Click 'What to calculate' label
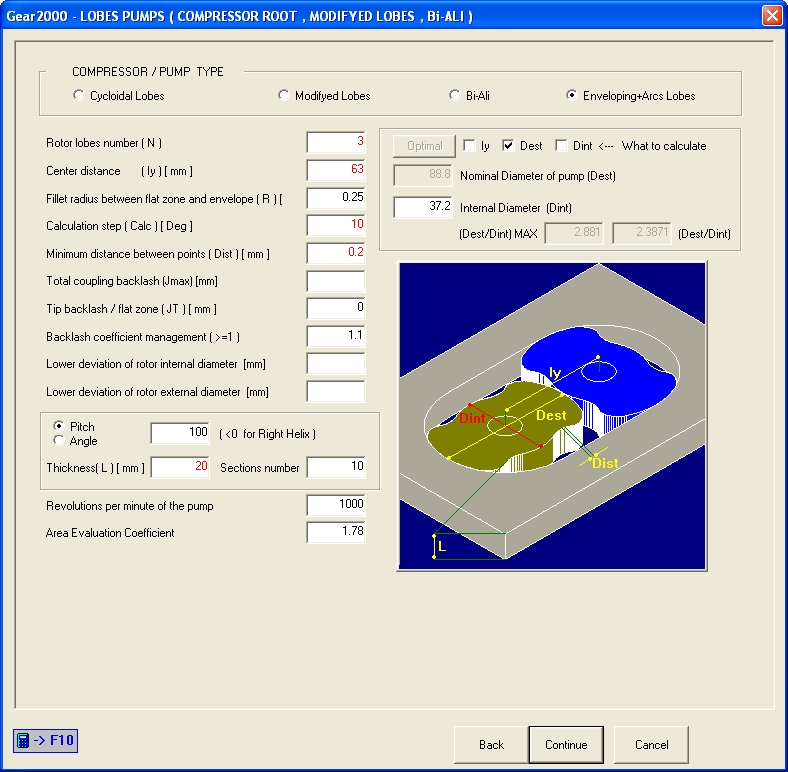 click(x=664, y=146)
